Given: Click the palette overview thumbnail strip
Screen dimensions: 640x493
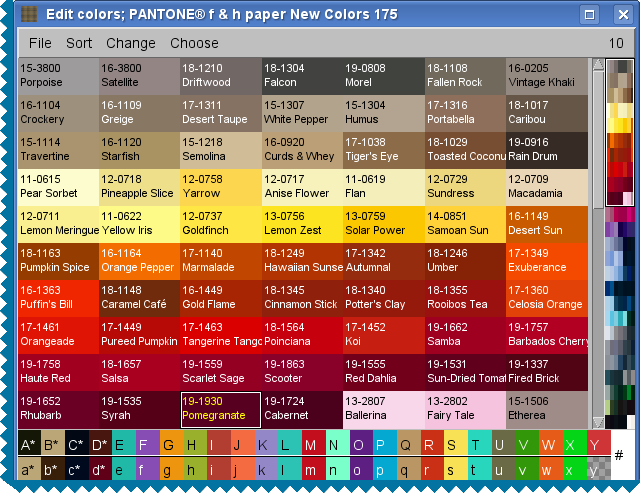Looking at the screenshot, I should (620, 244).
